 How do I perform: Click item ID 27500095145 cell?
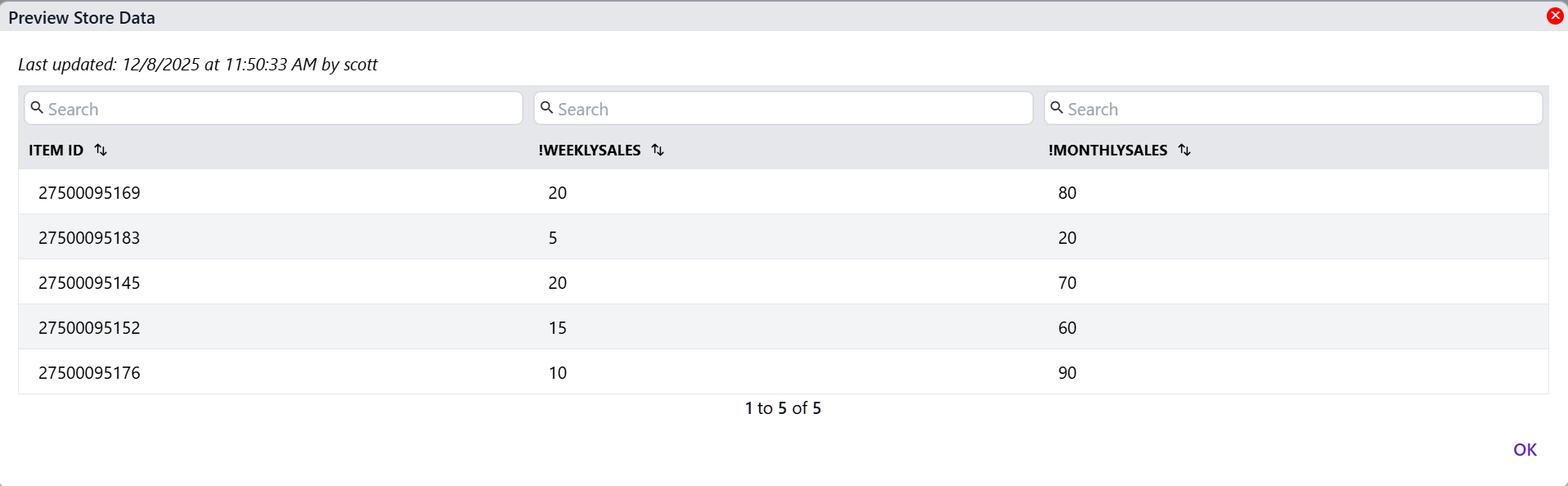click(89, 283)
